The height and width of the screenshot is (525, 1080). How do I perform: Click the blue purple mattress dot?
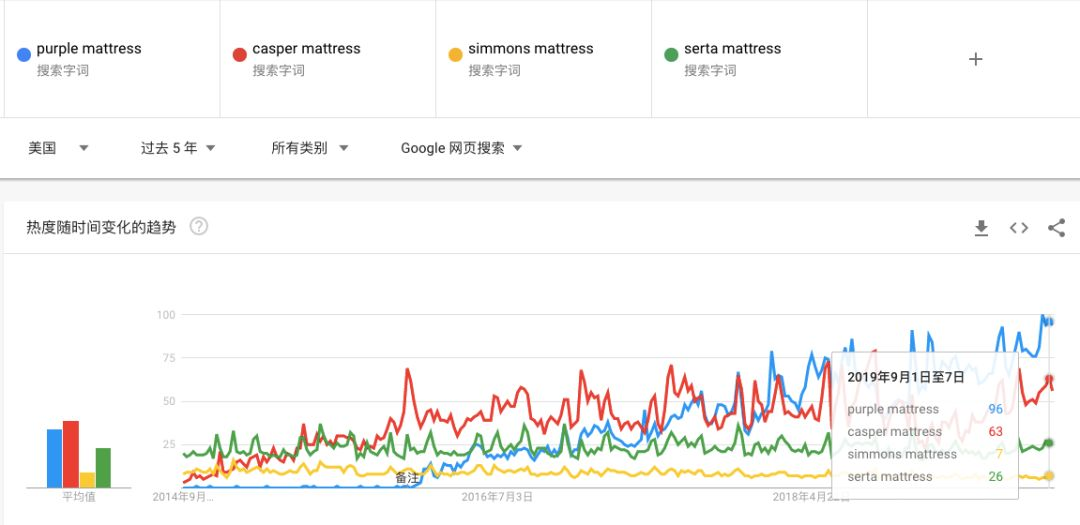[x=24, y=54]
